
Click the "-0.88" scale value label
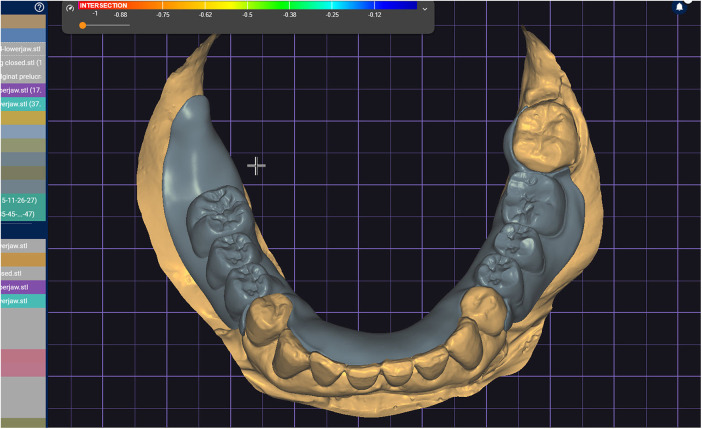click(120, 15)
